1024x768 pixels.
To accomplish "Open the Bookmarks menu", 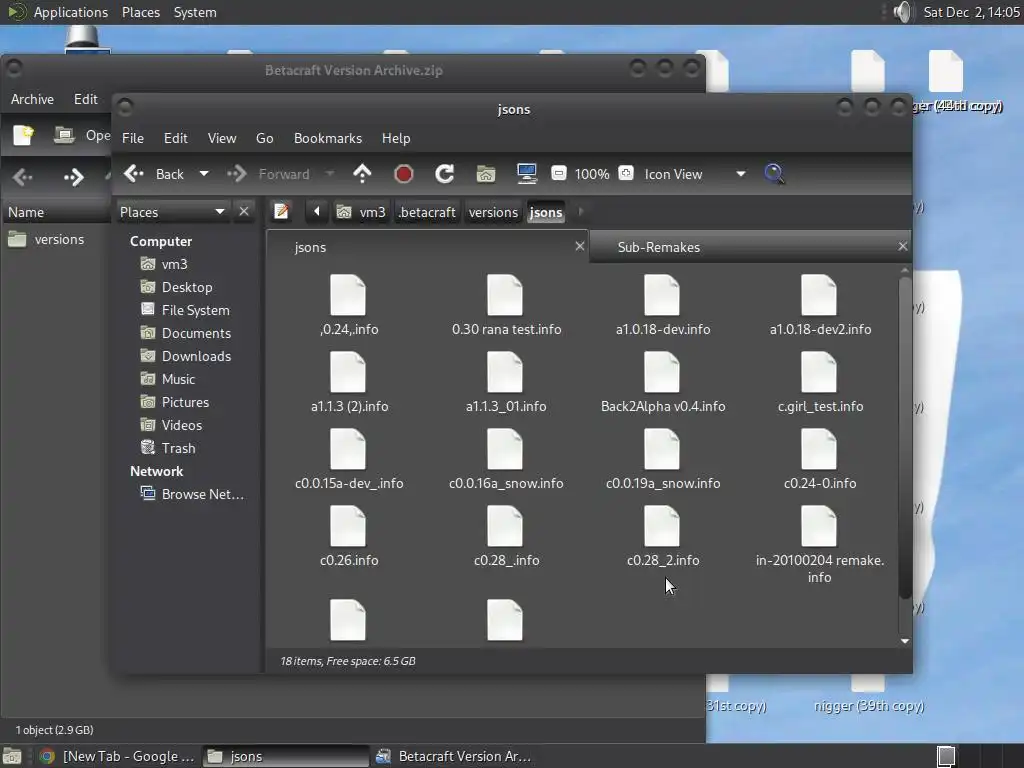I will pos(328,138).
